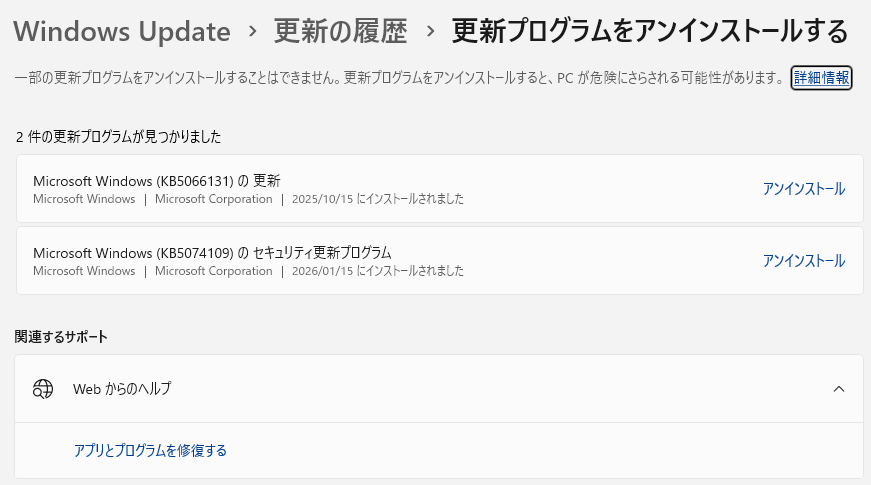This screenshot has height=485, width=871.
Task: Uninstall the KB5074109 security update
Action: (x=804, y=261)
